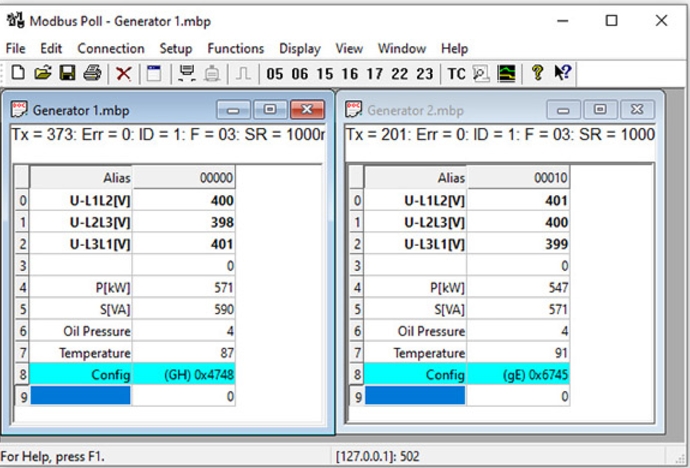The height and width of the screenshot is (468, 690).
Task: Click the context help arrow icon
Action: (562, 73)
